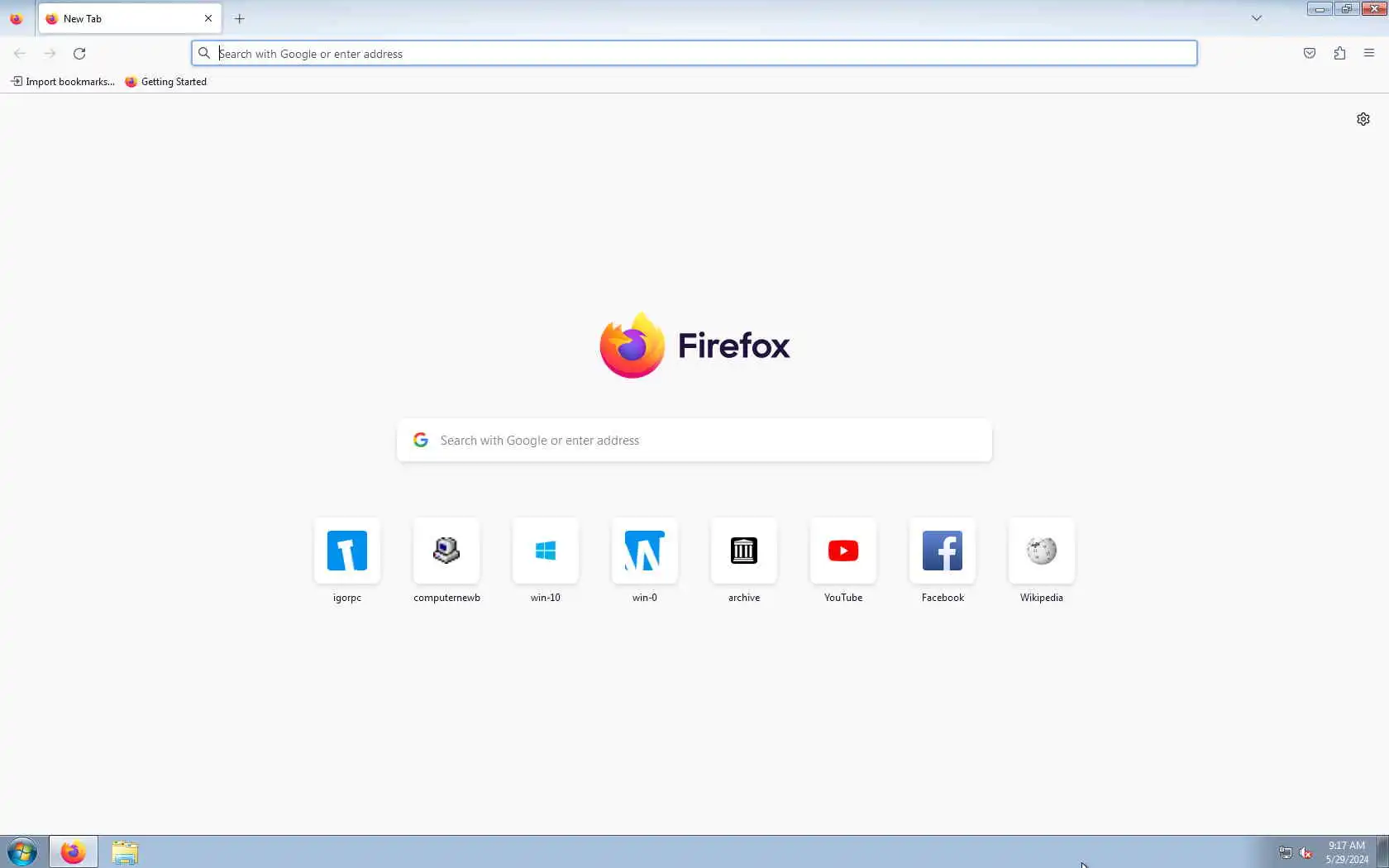This screenshot has height=868, width=1389.
Task: Click the taskbar clock showing 9:17 AM
Action: coord(1347,852)
